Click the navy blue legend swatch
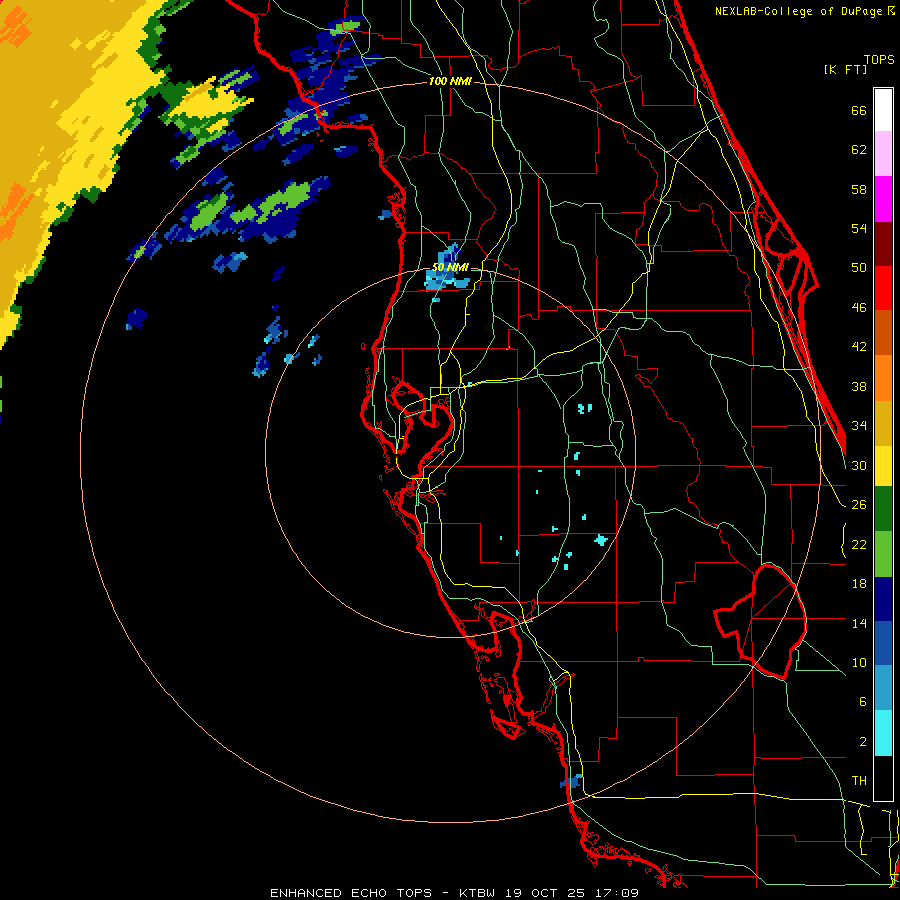900x900 pixels. tap(883, 599)
